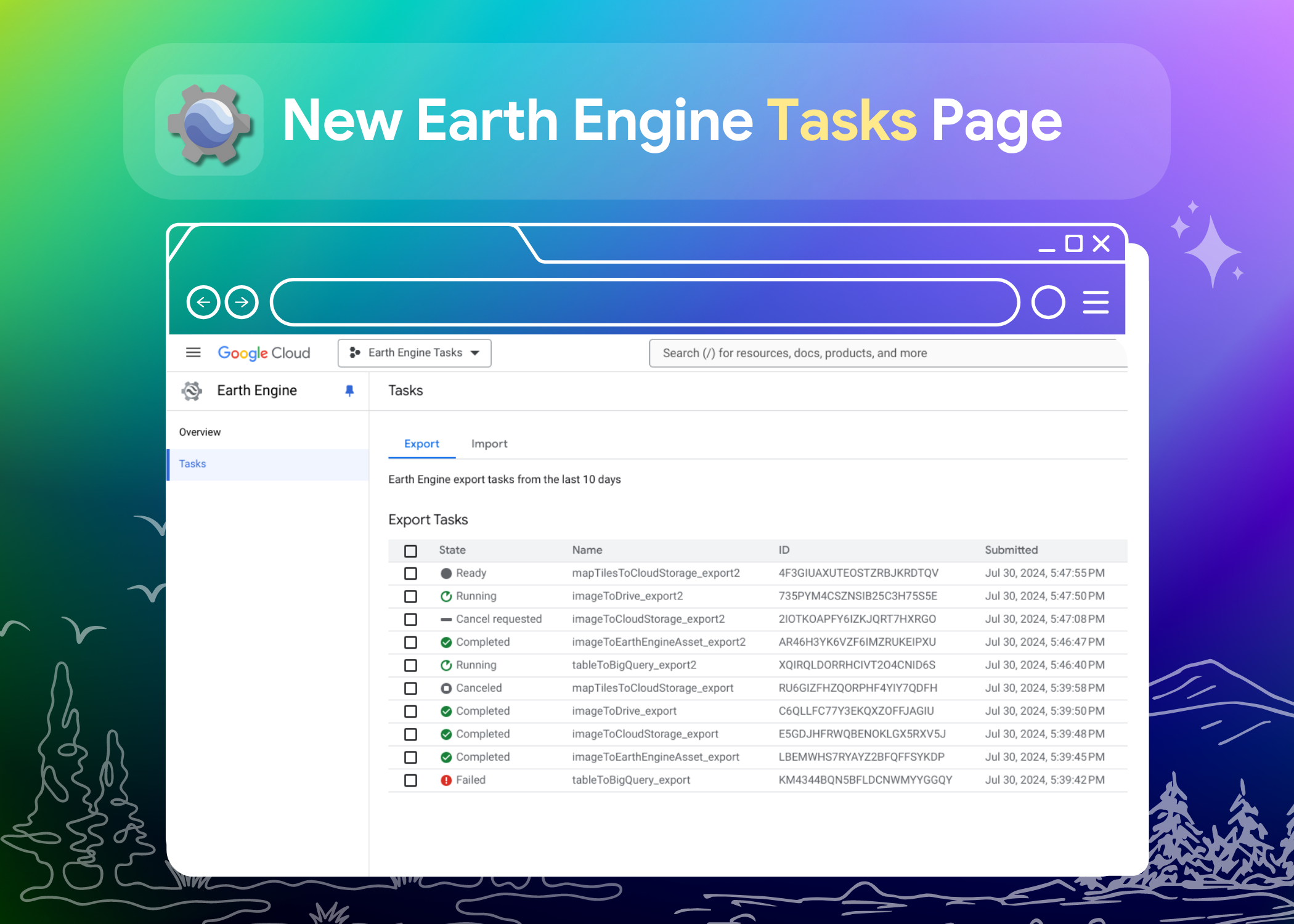Open the Earth Engine Tasks project dropdown

point(414,353)
